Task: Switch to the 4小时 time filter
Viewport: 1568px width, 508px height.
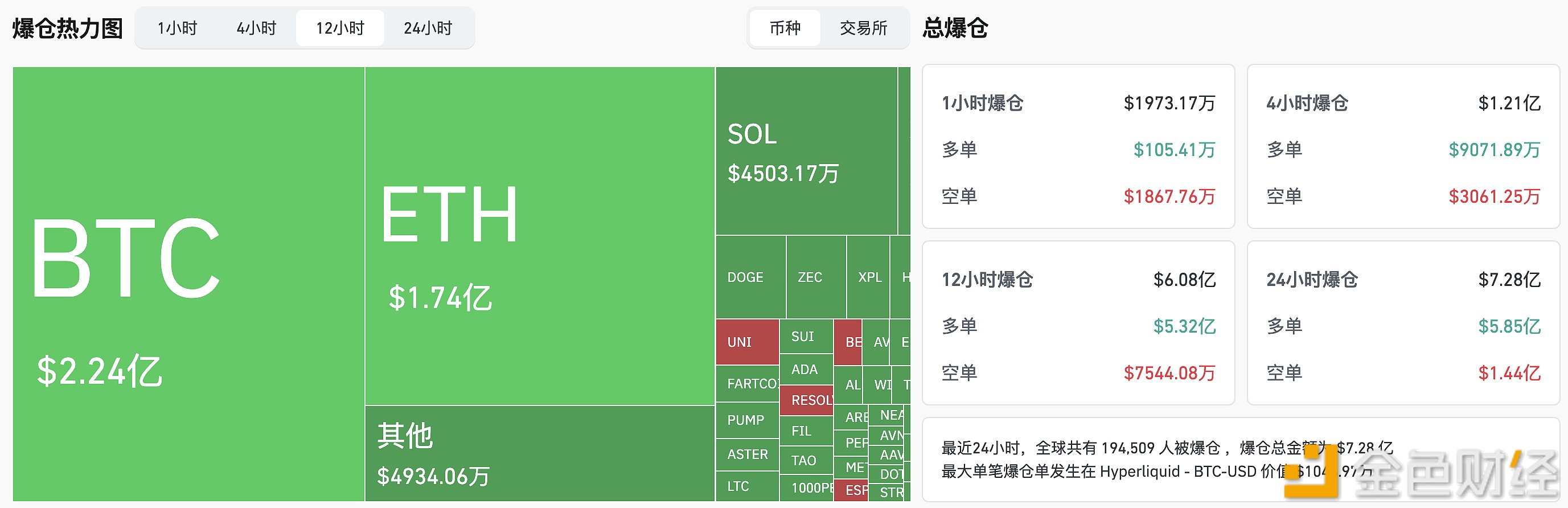Action: [x=257, y=27]
